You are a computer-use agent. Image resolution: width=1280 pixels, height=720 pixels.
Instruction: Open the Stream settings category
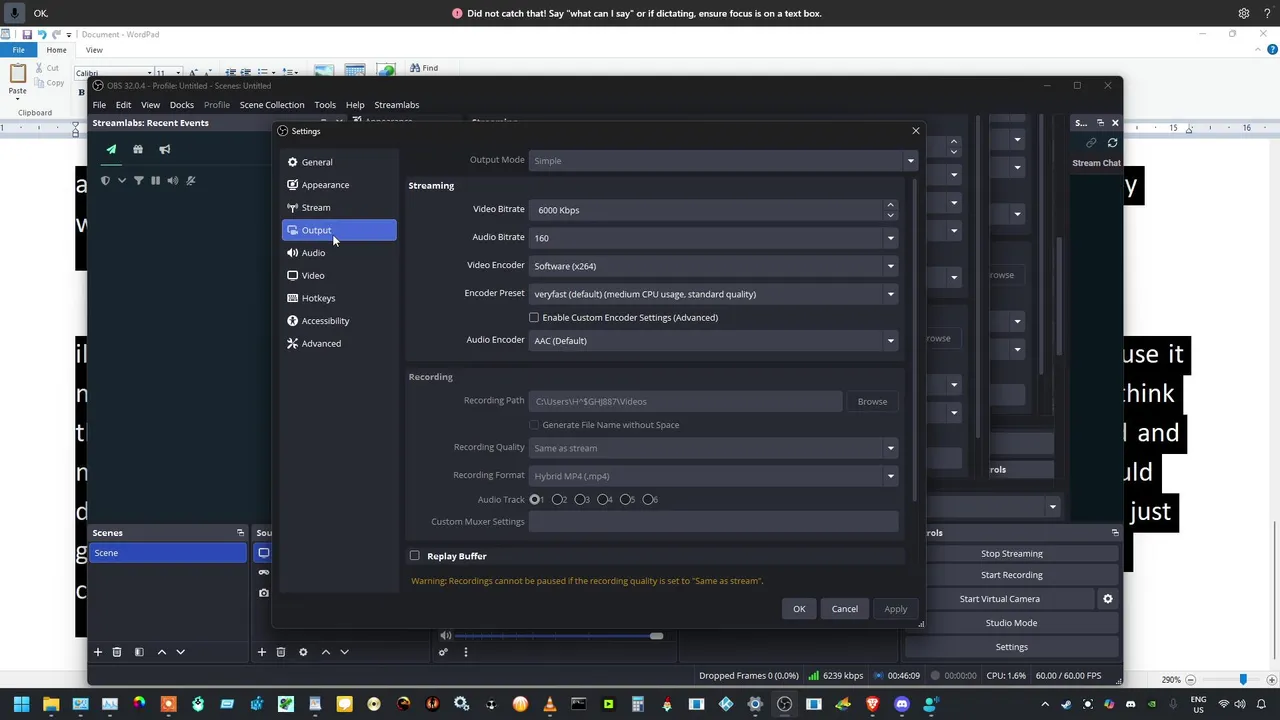(339, 208)
